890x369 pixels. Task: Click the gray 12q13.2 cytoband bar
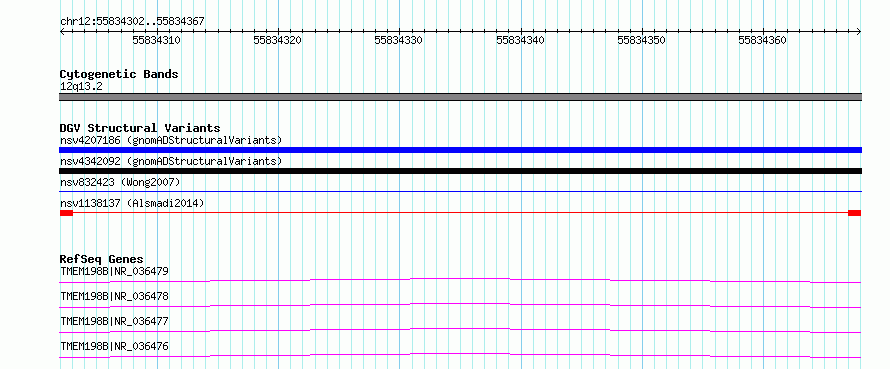[460, 97]
